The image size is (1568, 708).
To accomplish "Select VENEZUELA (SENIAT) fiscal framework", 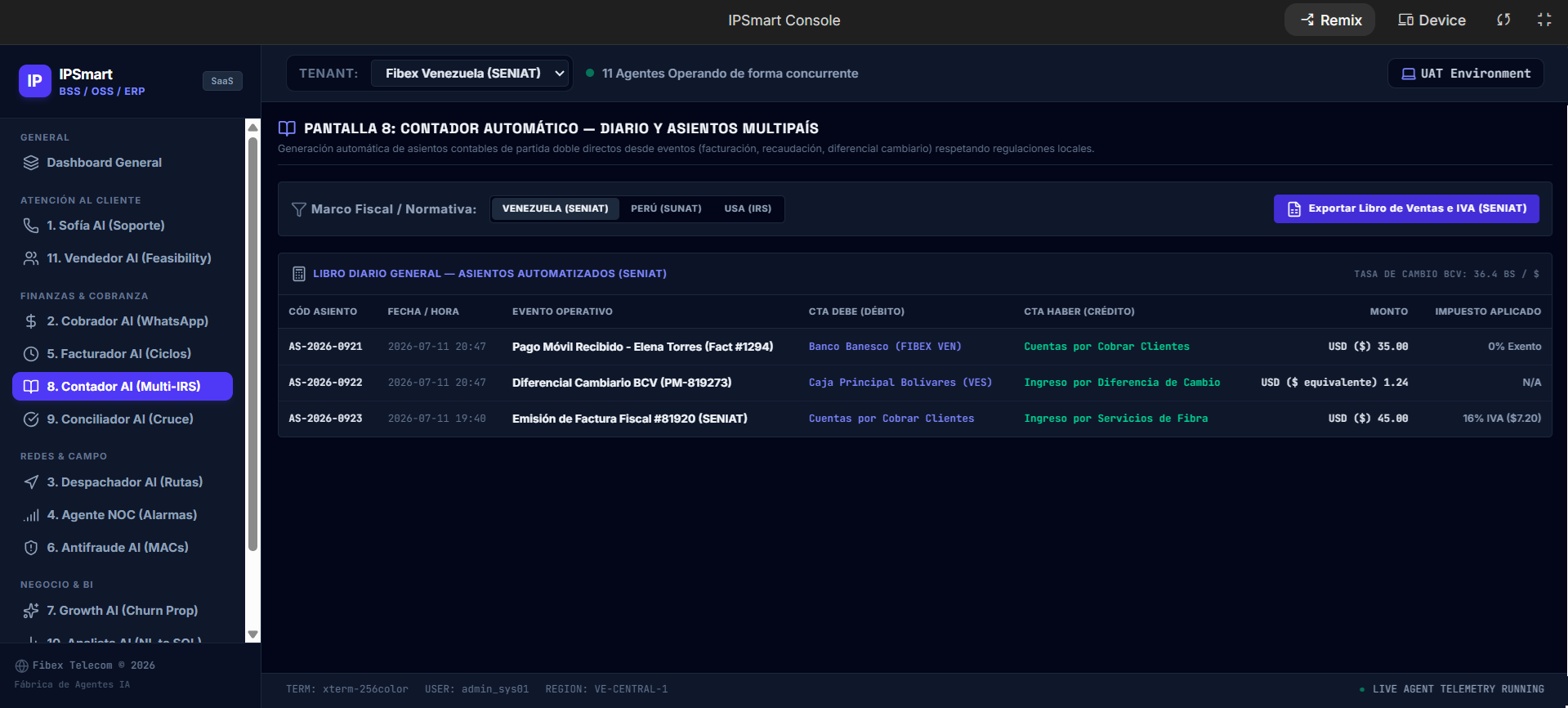I will 555,208.
